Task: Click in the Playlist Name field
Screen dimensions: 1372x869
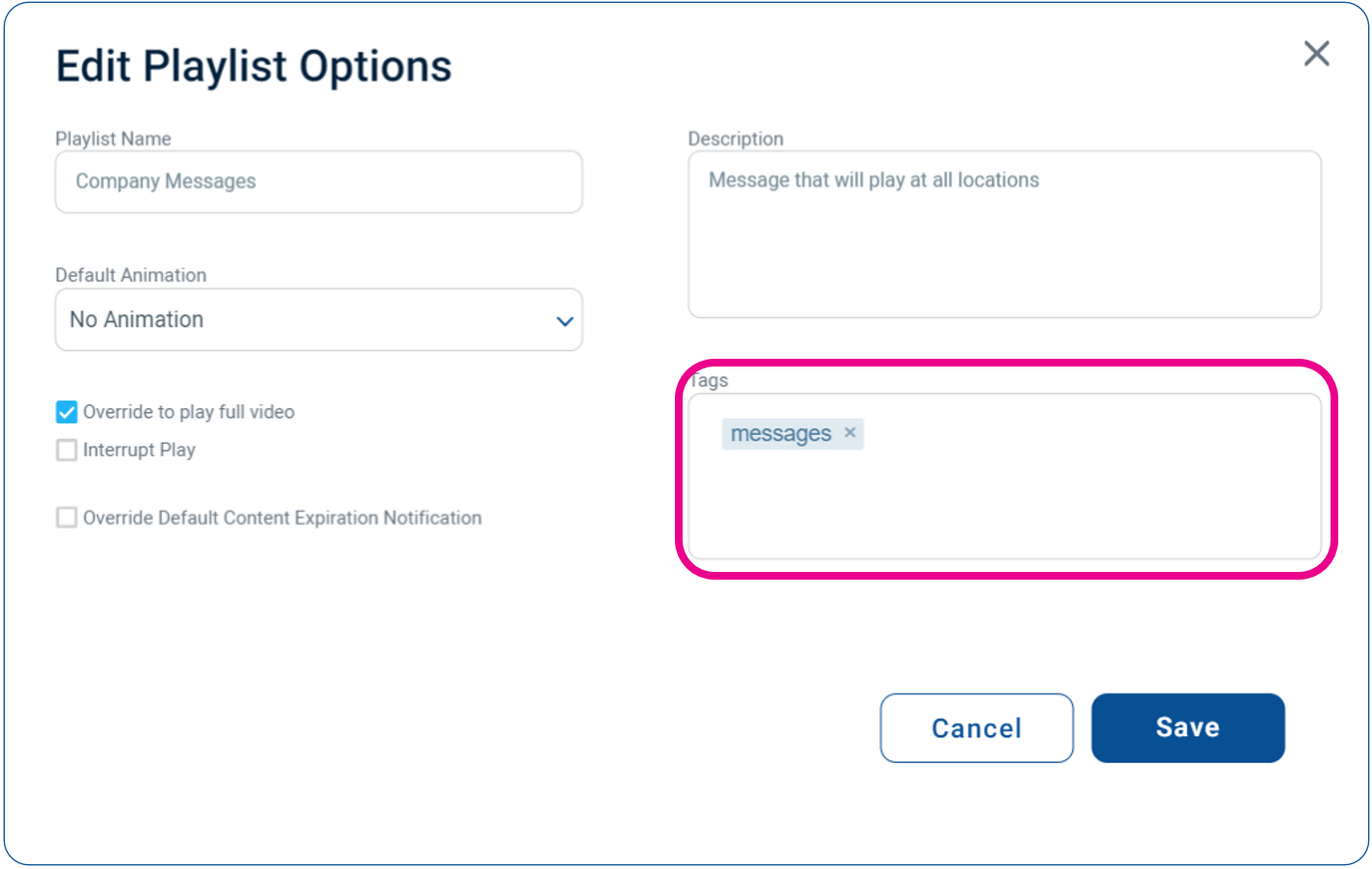Action: tap(319, 182)
